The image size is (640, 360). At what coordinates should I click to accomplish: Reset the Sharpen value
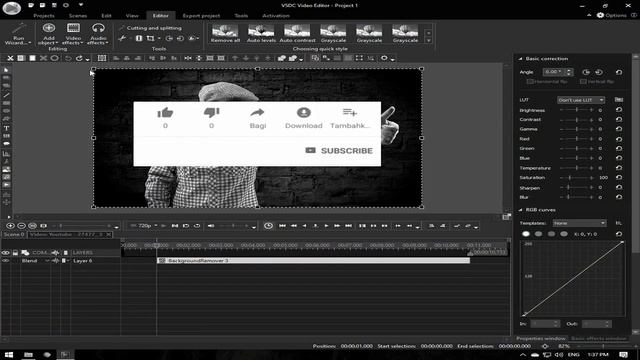[619, 187]
